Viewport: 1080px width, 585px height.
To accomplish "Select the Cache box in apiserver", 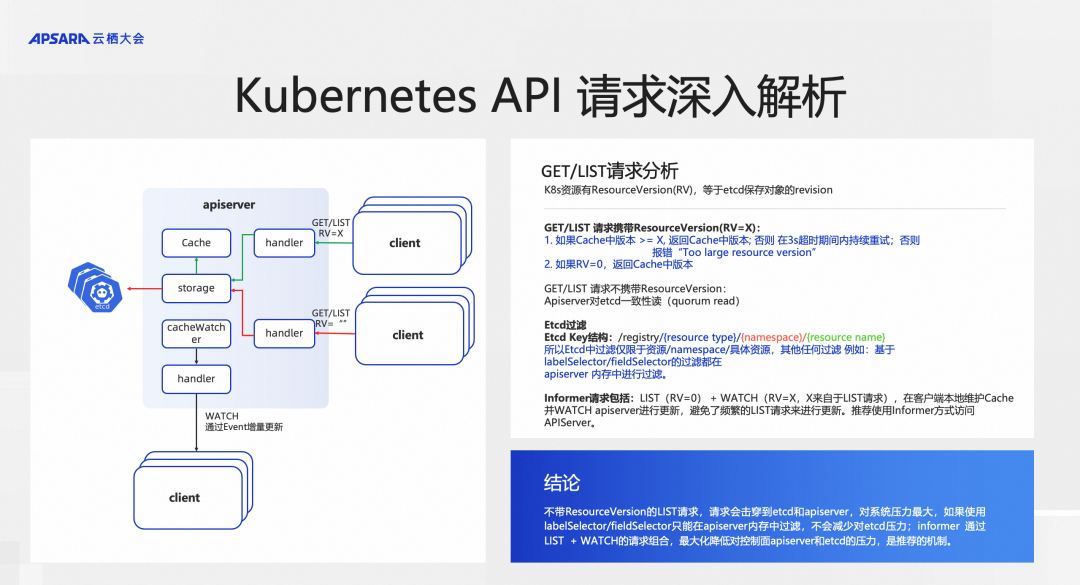I will [x=196, y=243].
